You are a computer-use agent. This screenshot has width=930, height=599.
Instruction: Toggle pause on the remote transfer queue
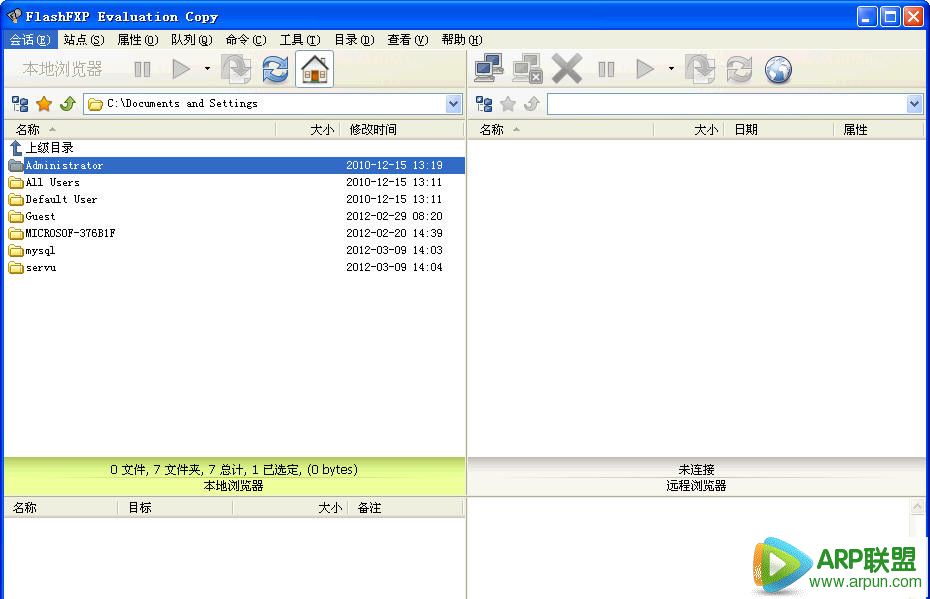coord(606,68)
